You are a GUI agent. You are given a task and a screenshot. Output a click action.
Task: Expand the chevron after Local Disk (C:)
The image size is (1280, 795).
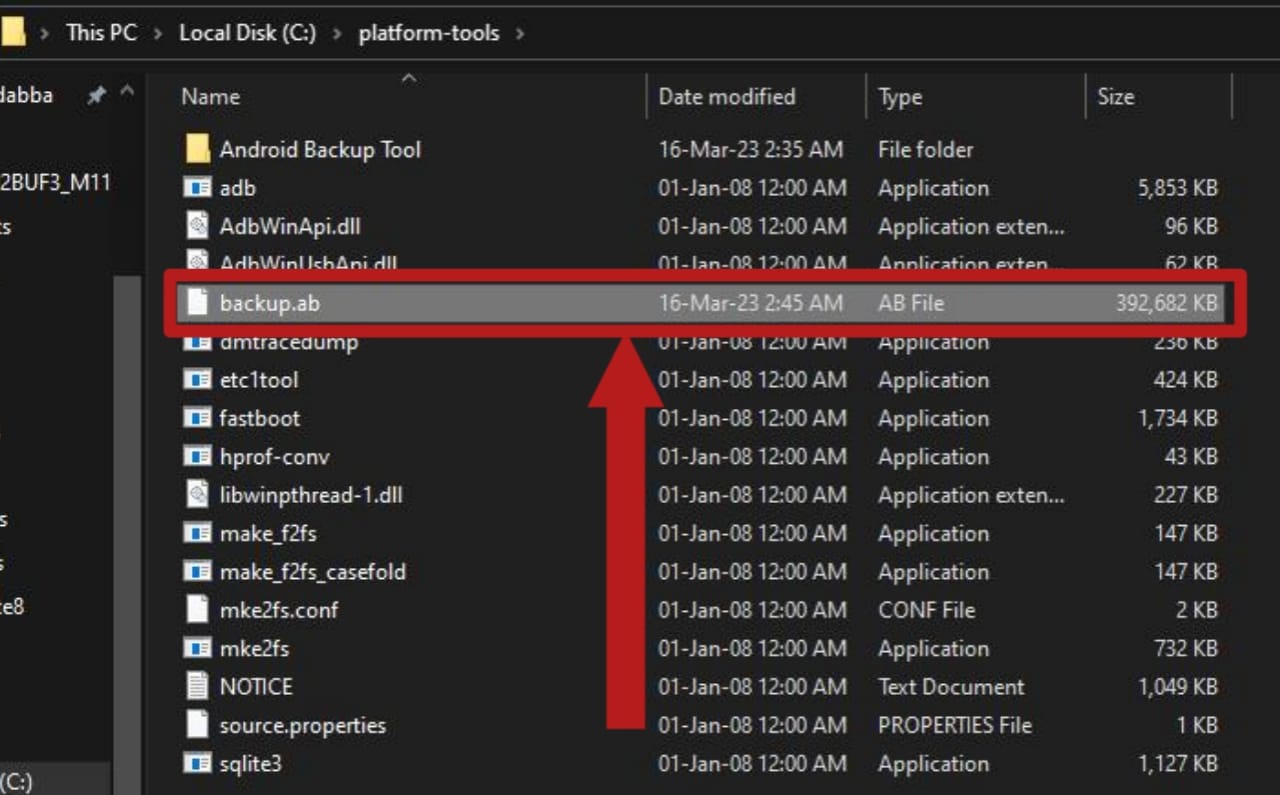pyautogui.click(x=337, y=33)
